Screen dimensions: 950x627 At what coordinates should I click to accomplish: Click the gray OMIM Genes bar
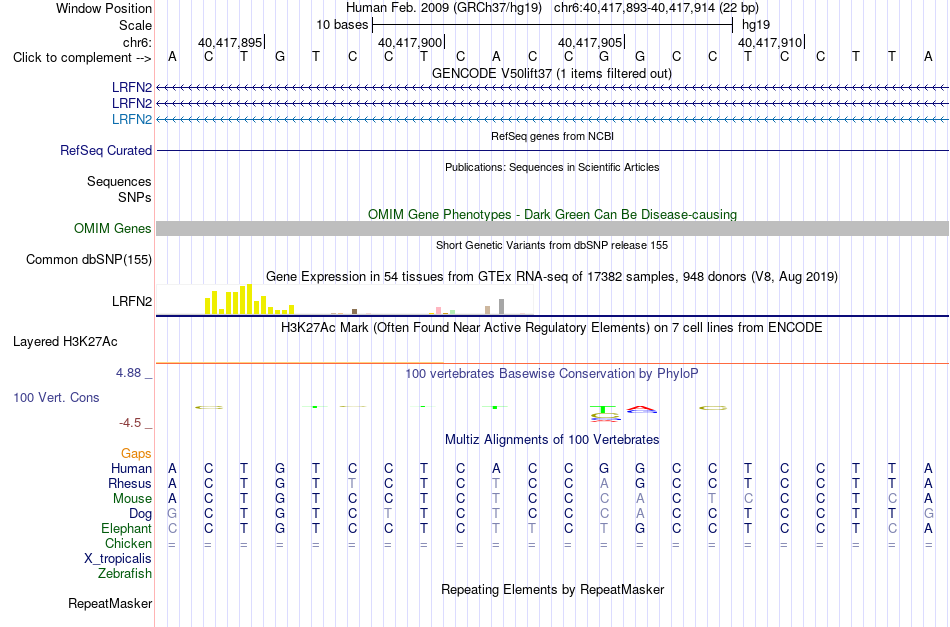click(x=552, y=228)
